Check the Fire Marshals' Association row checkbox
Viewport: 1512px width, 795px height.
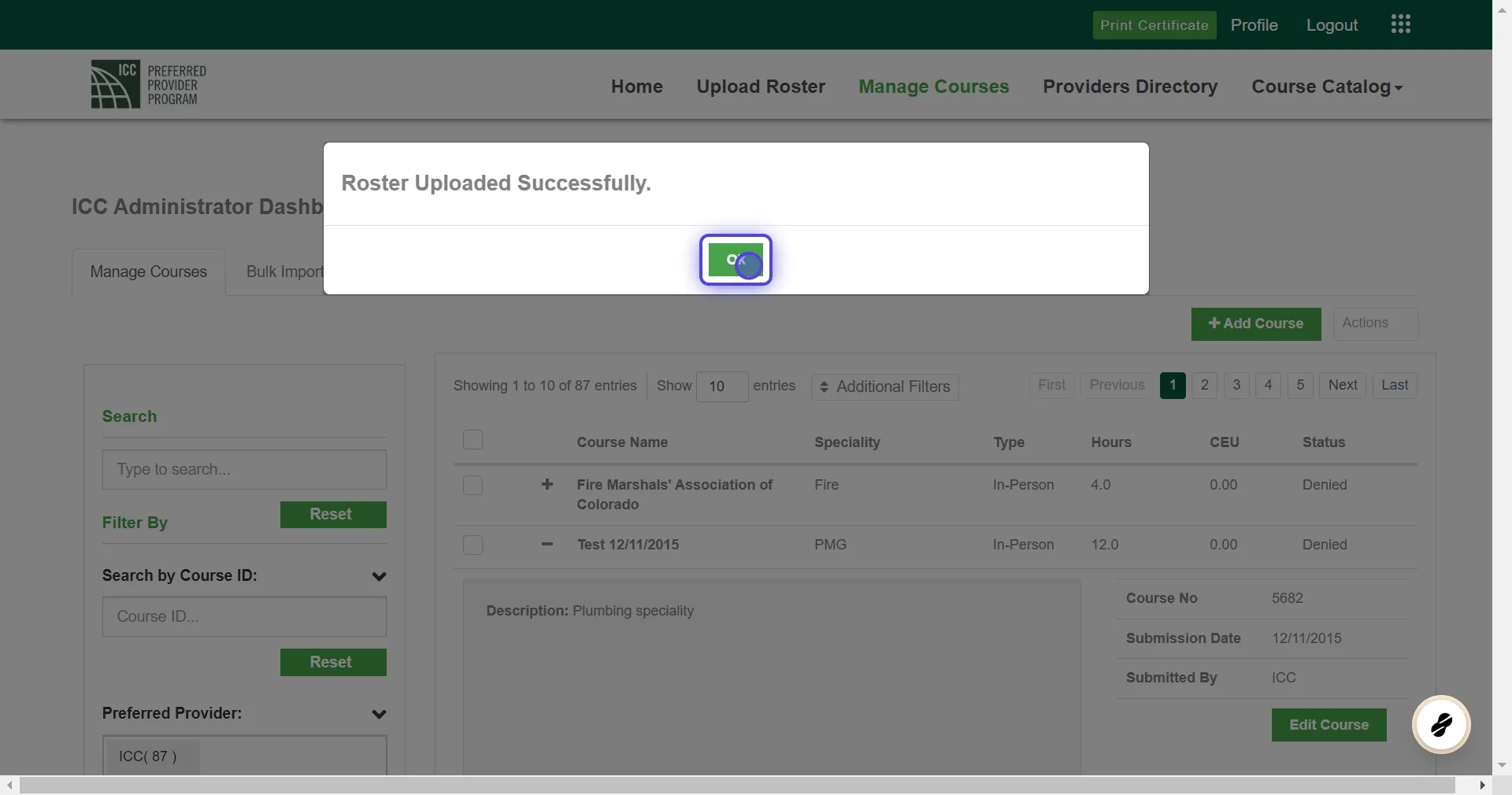pyautogui.click(x=472, y=485)
